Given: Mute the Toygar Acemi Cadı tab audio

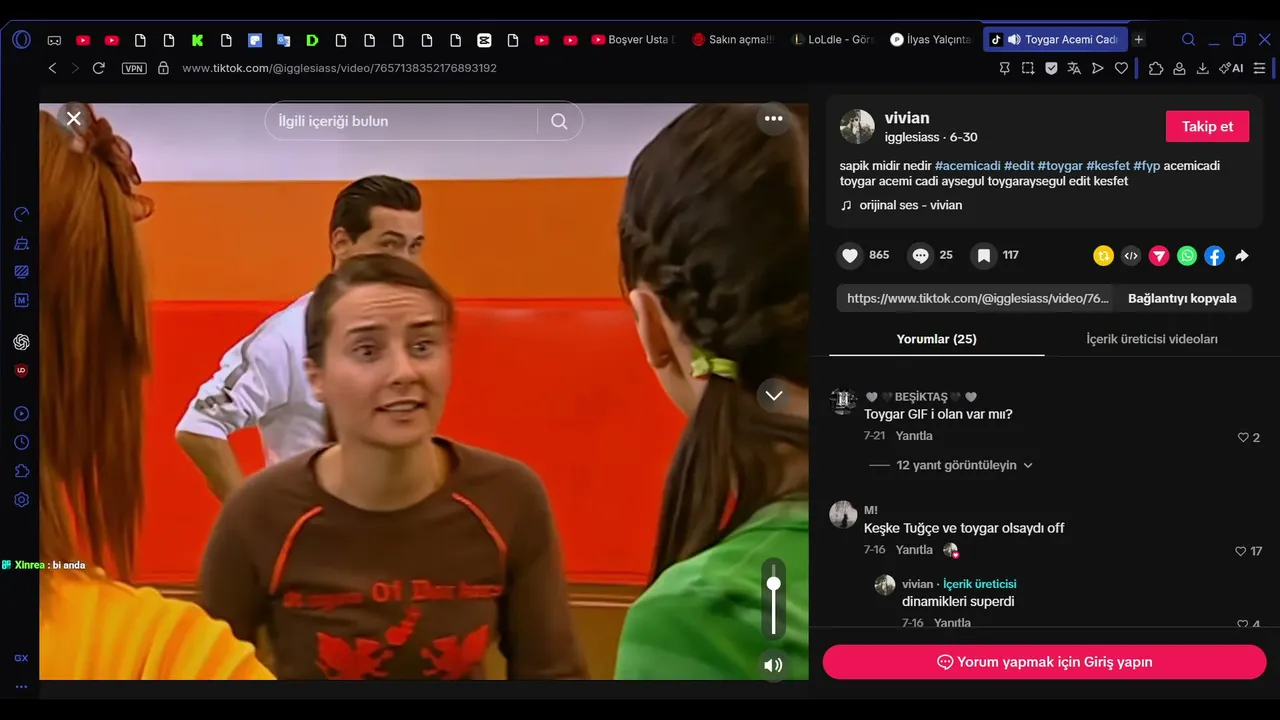Looking at the screenshot, I should 1014,40.
